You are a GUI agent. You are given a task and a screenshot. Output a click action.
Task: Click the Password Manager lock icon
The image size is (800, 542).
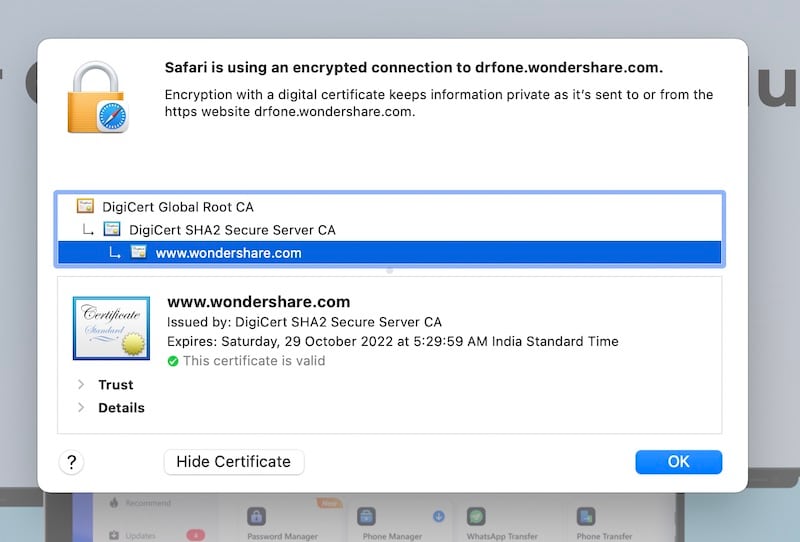point(256,517)
